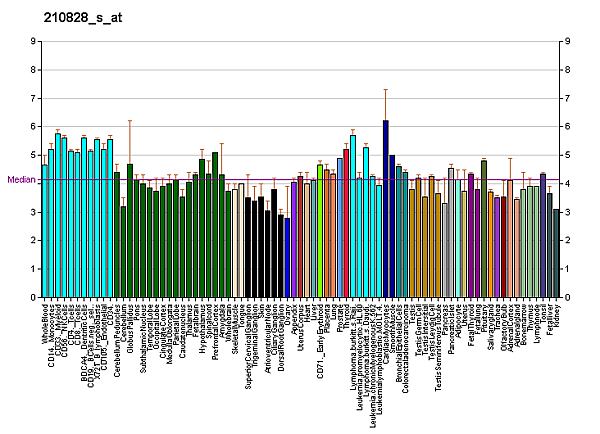The image size is (600, 434).
Task: Click the right y-axis value 0
Action: [568, 298]
